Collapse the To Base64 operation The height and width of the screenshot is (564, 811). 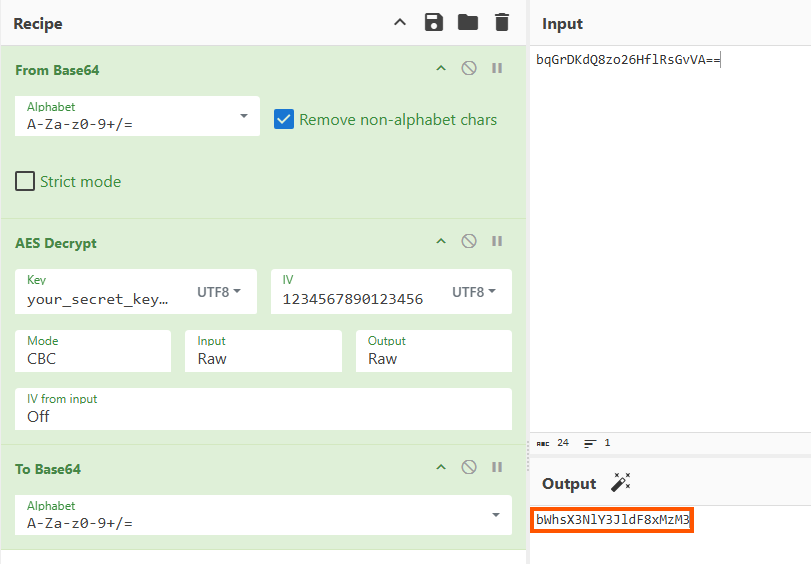tap(441, 467)
